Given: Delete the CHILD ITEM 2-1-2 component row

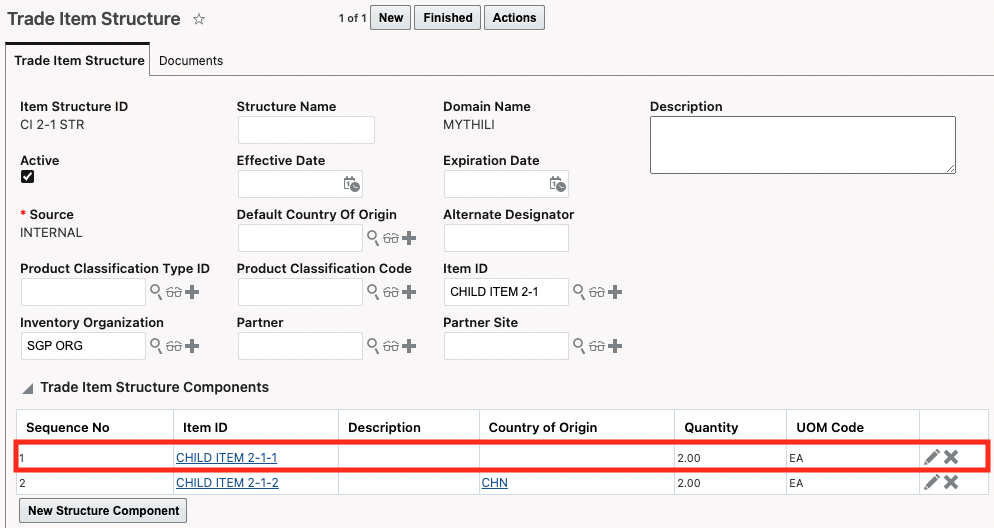Looking at the screenshot, I should tap(951, 482).
